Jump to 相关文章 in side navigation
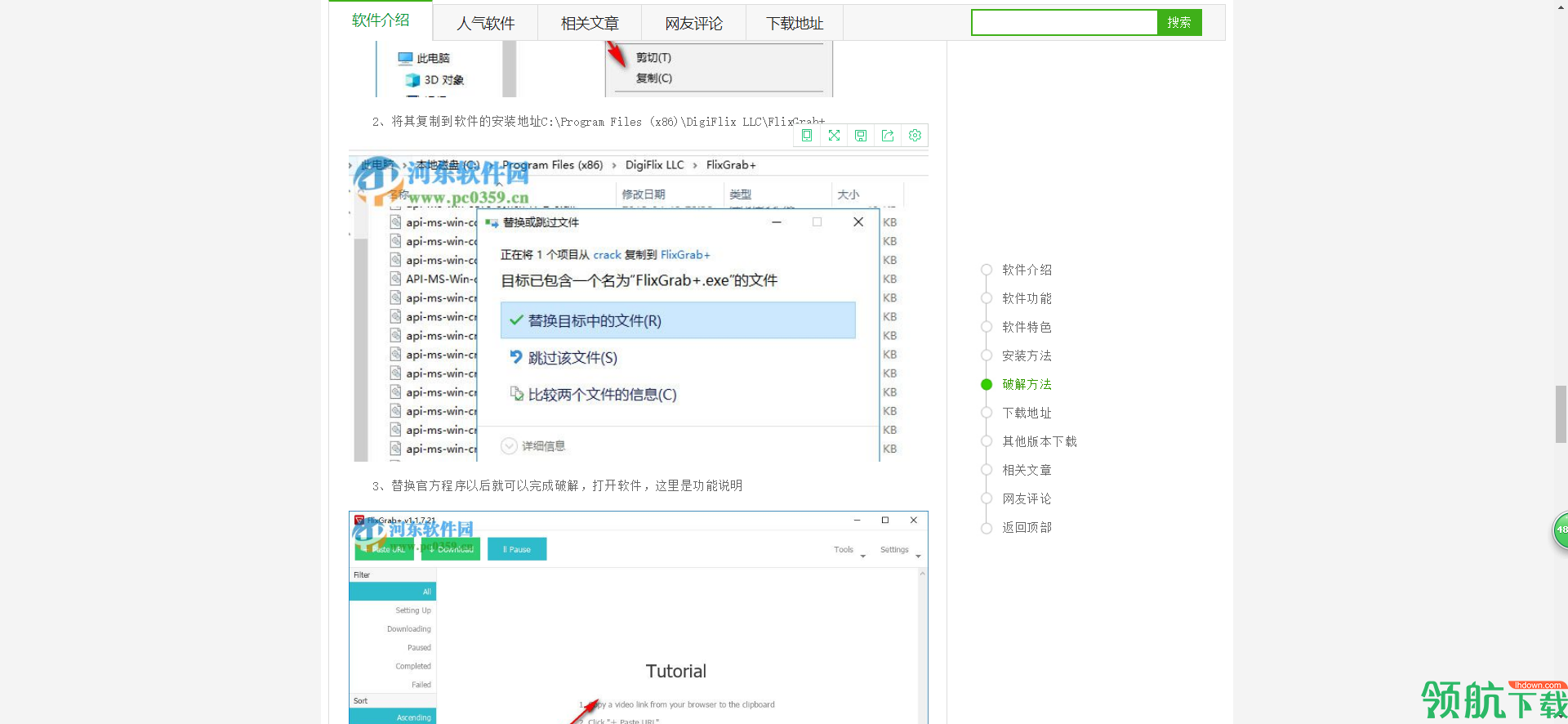This screenshot has width=1568, height=724. pos(1027,470)
